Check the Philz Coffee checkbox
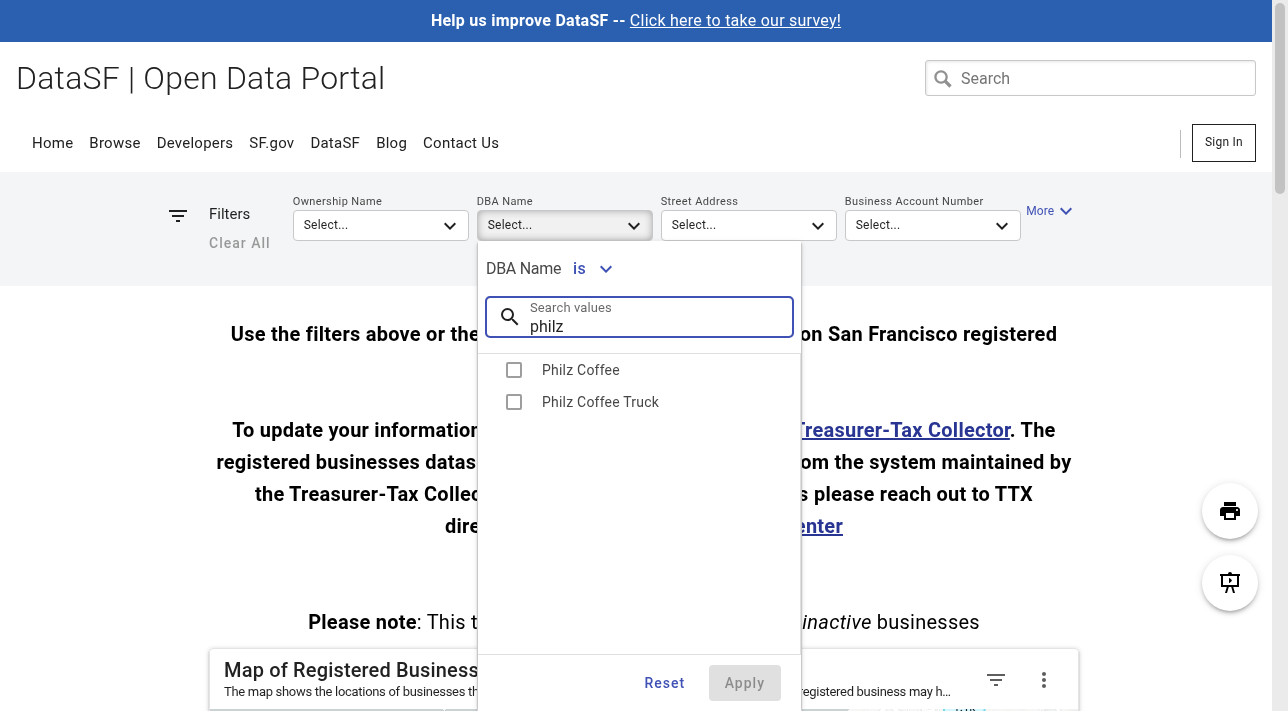This screenshot has width=1288, height=711. pyautogui.click(x=514, y=370)
